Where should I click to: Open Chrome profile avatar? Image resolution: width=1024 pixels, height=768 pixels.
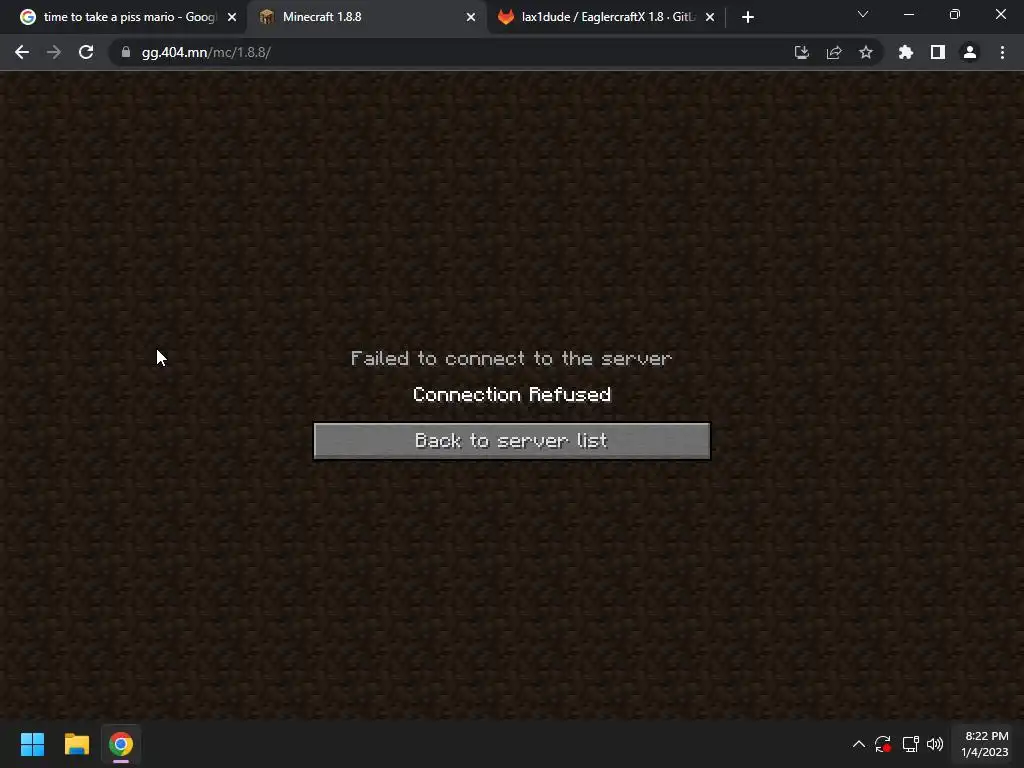point(970,52)
